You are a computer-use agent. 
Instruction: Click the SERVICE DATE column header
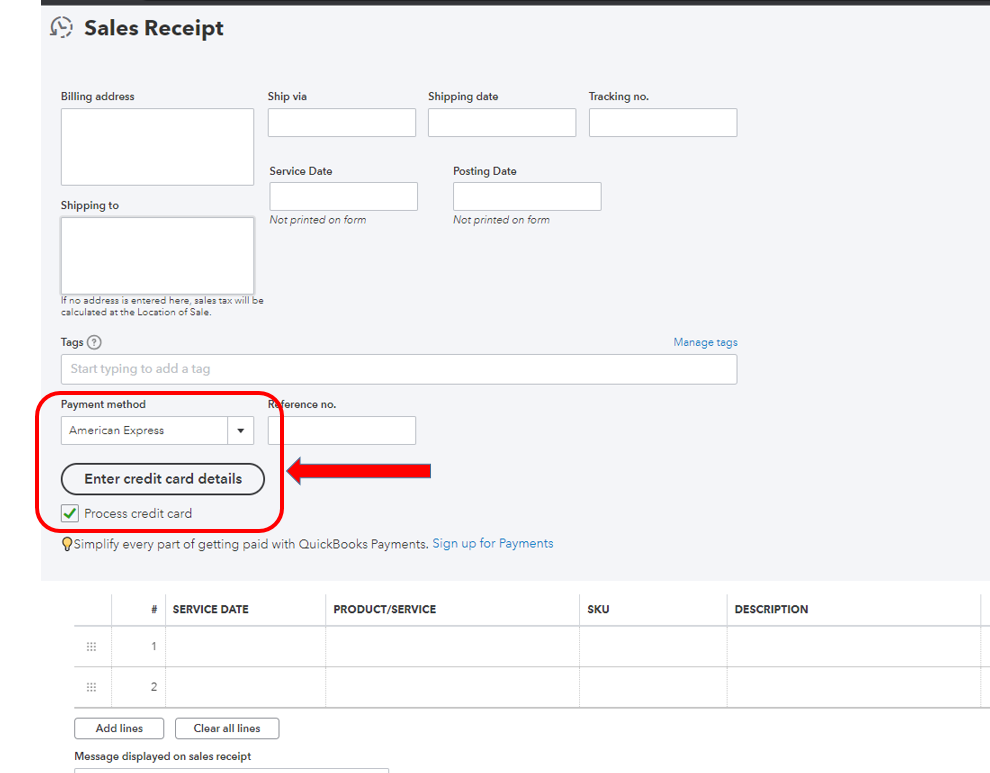210,609
